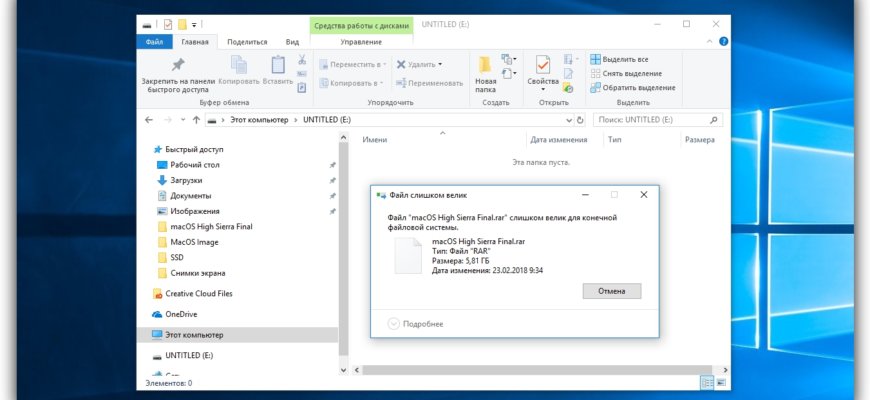This screenshot has height=400, width=870.
Task: Open the SSD folder in the navigation pane
Action: tap(170, 257)
